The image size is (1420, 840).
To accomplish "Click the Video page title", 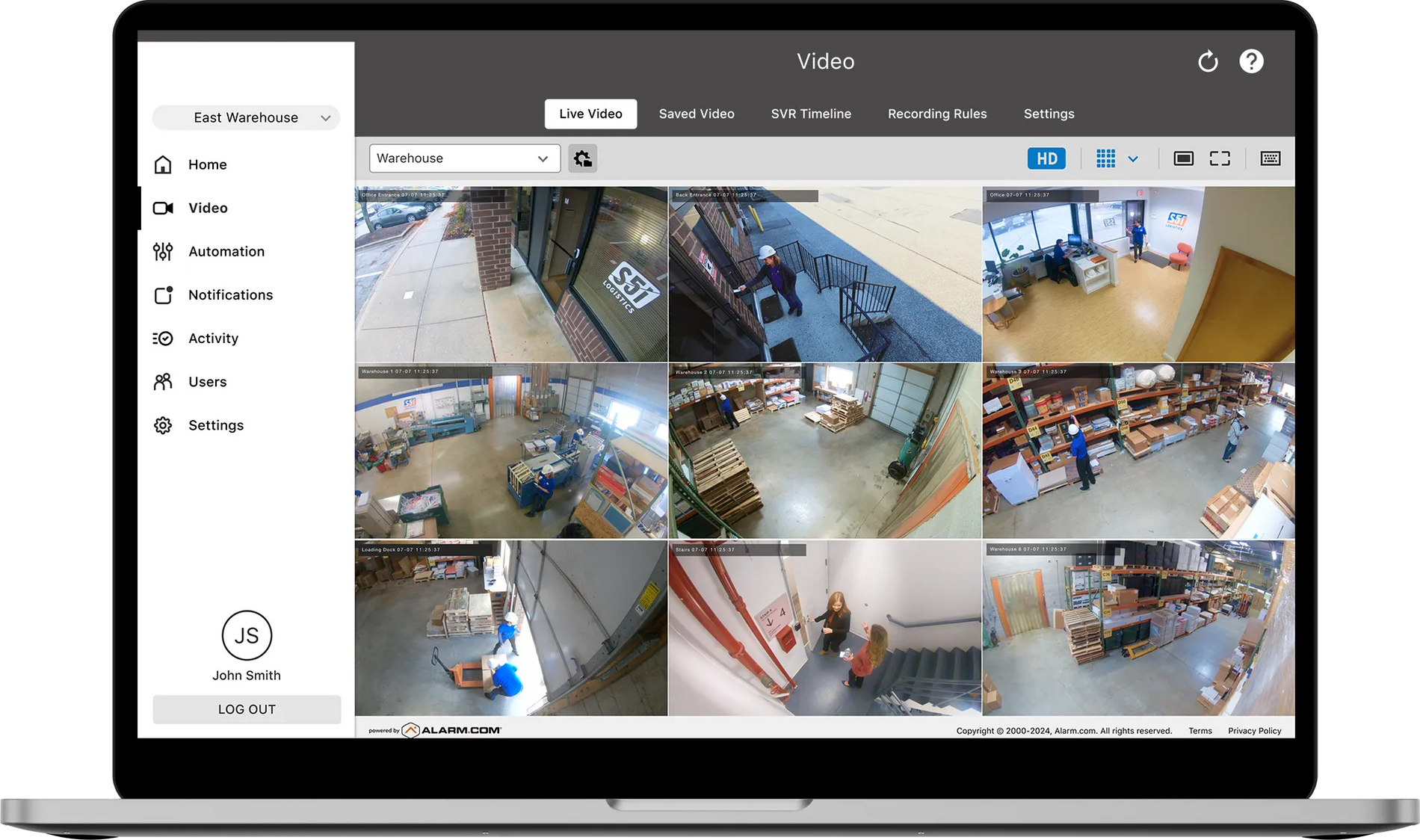I will pyautogui.click(x=825, y=61).
